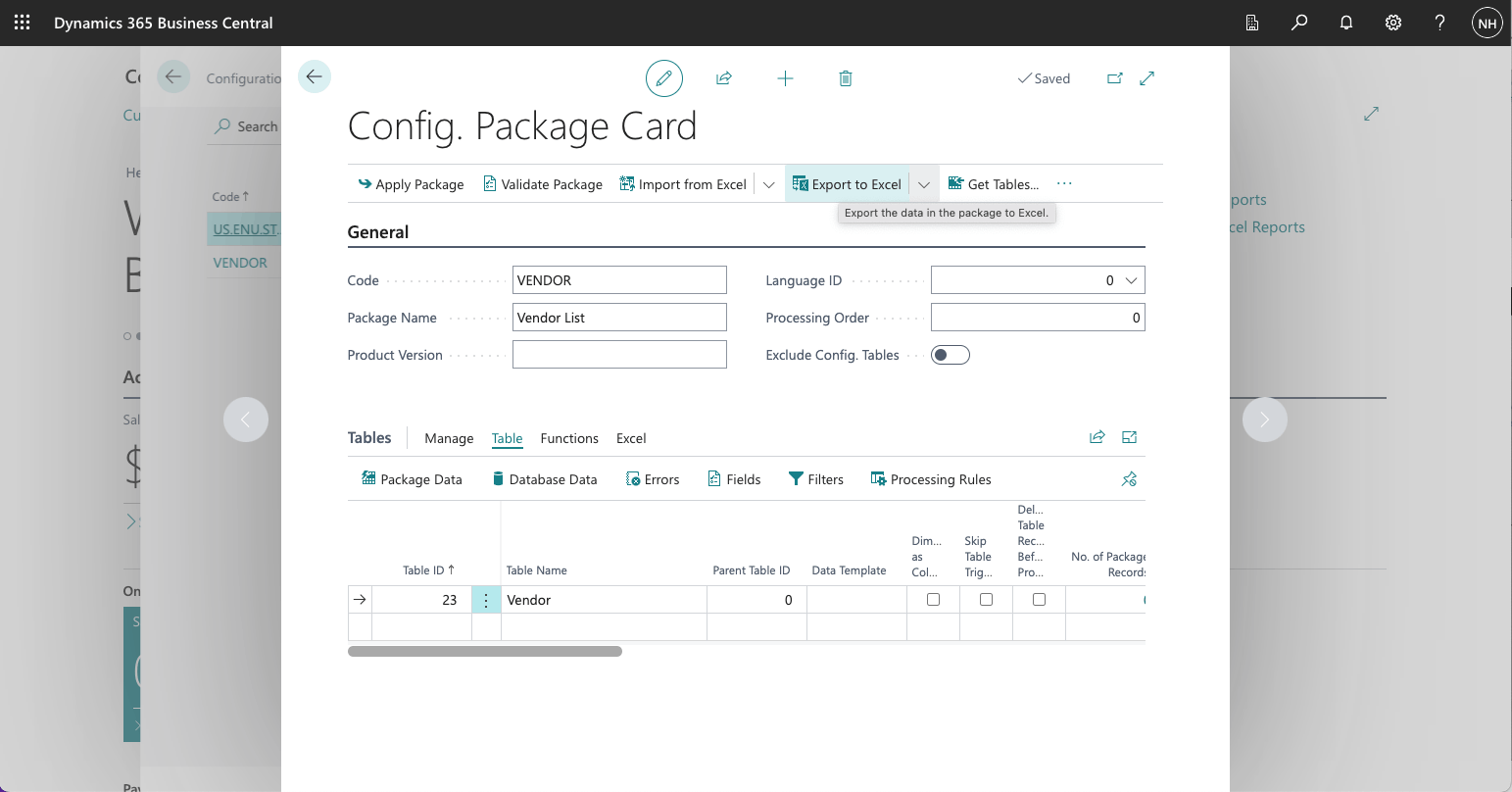Enable the Skip Table Triggers checkbox
This screenshot has height=792, width=1512.
click(986, 600)
